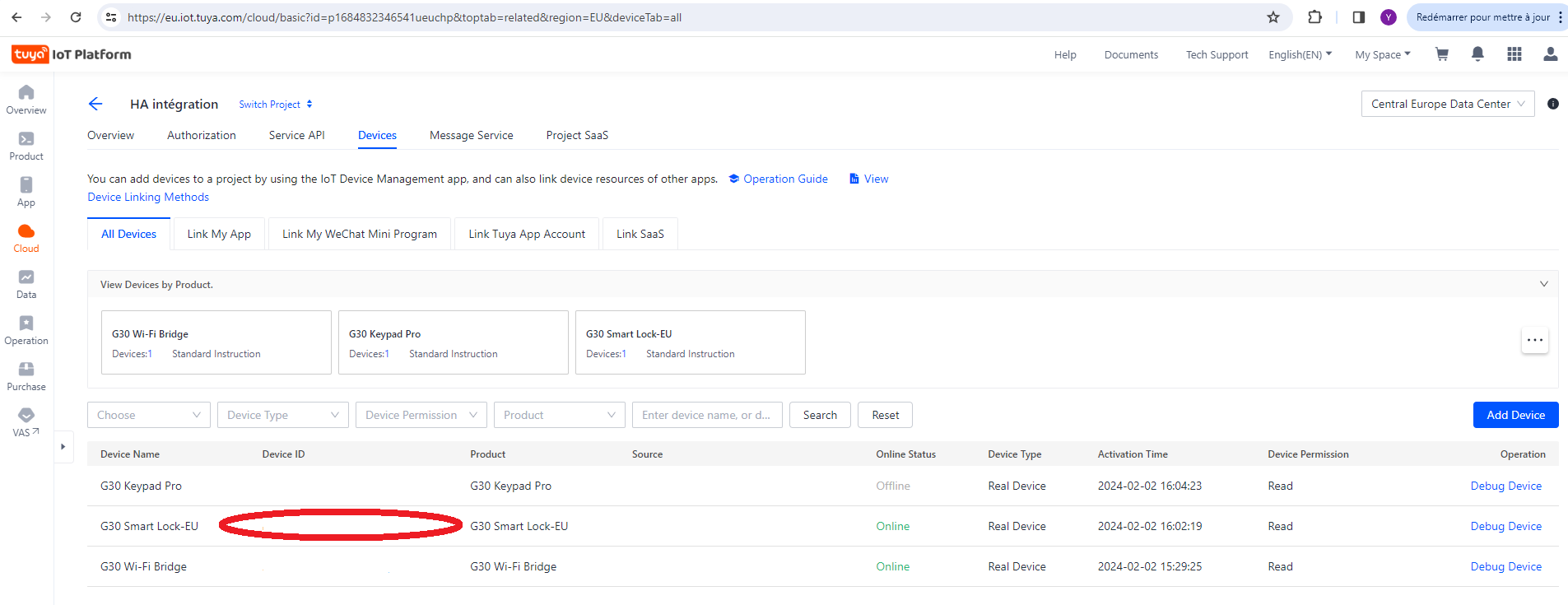Open the apps grid icon
This screenshot has width=1568, height=605.
click(1514, 54)
